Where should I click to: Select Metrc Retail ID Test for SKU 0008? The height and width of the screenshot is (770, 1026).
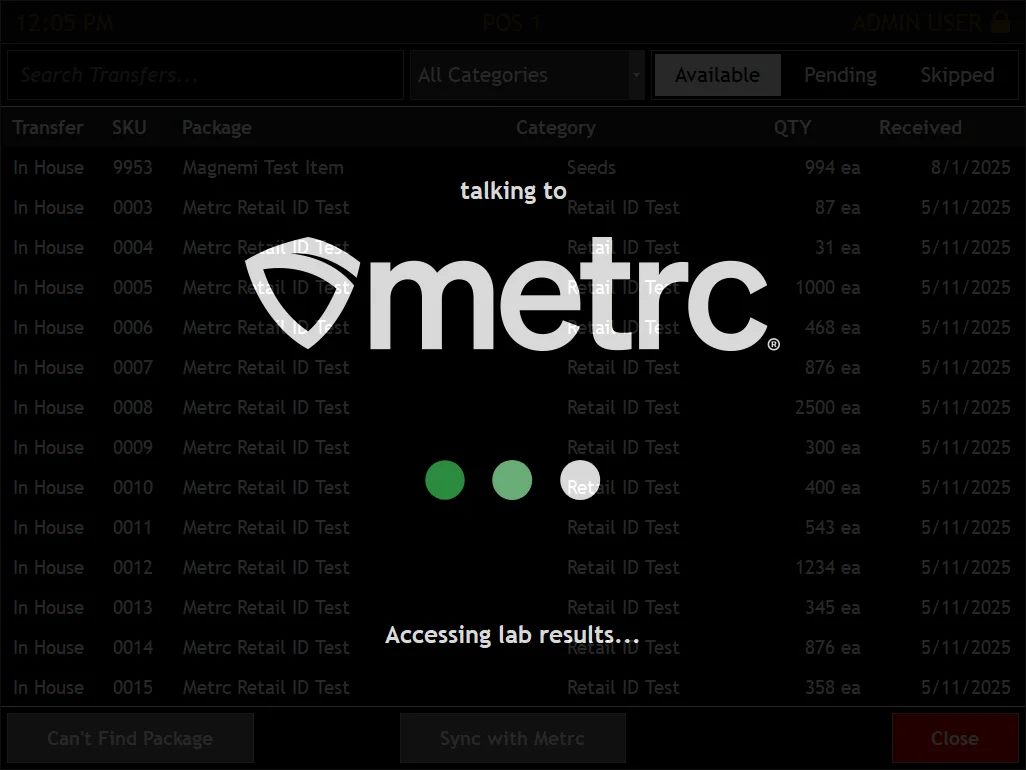click(266, 407)
